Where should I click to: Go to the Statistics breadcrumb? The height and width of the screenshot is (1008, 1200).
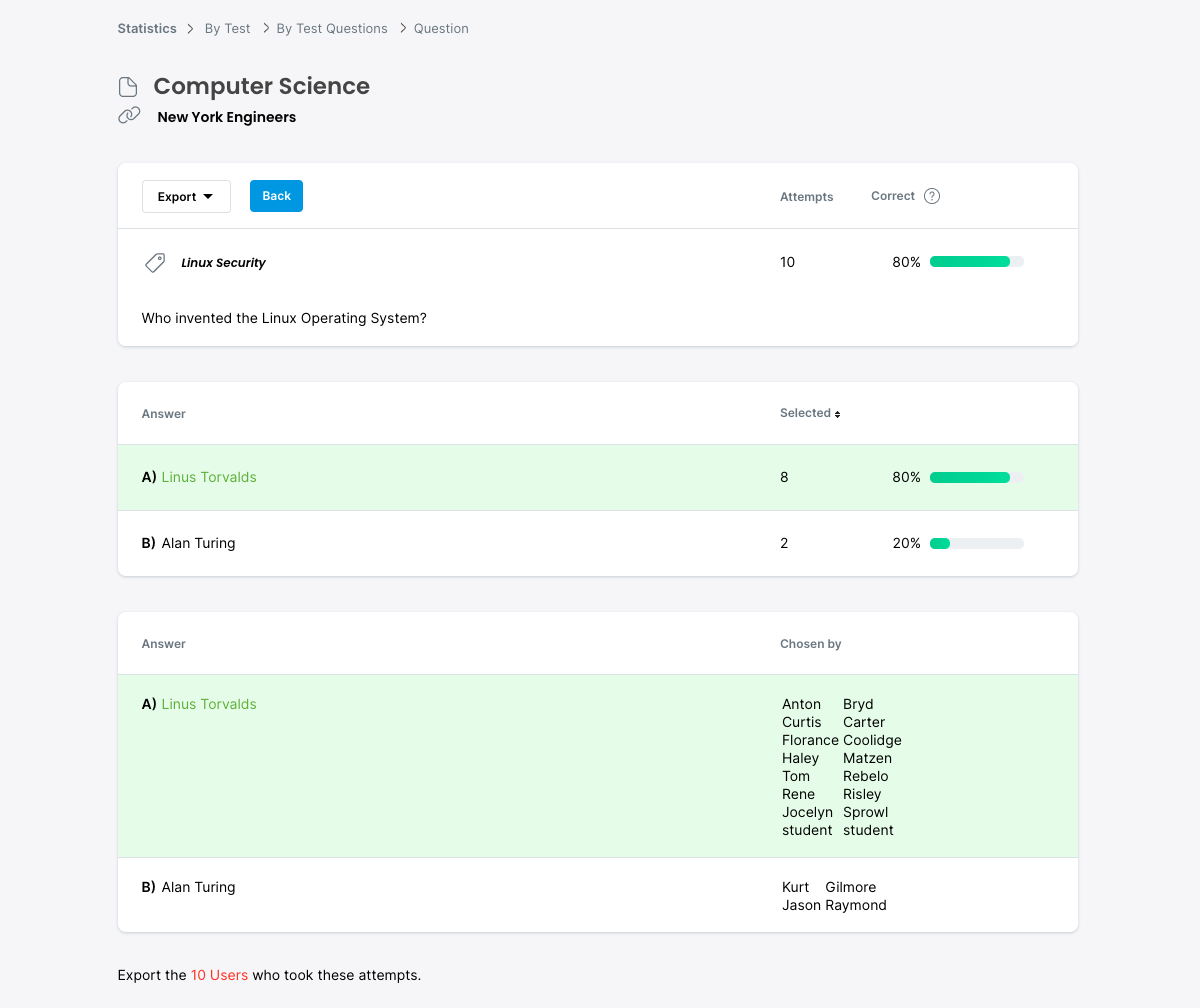147,29
